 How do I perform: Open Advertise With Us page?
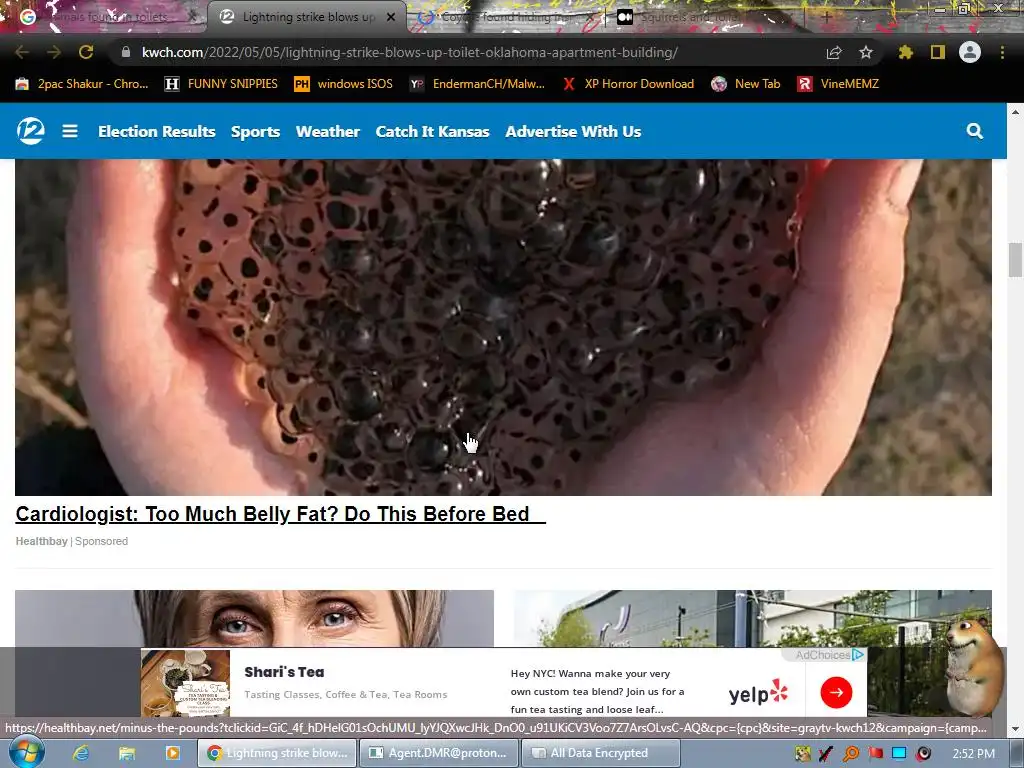pyautogui.click(x=573, y=131)
